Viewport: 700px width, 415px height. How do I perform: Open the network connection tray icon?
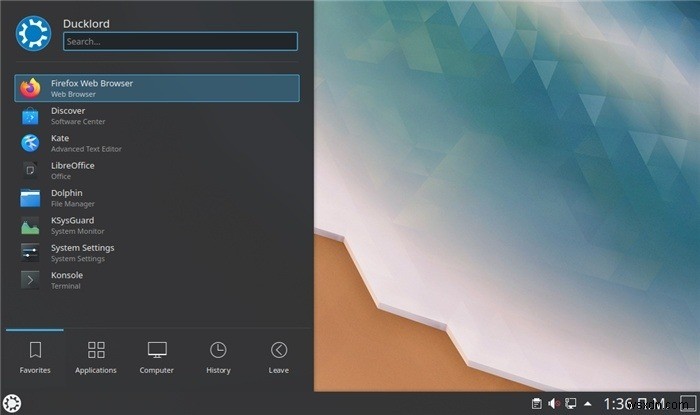(x=571, y=403)
